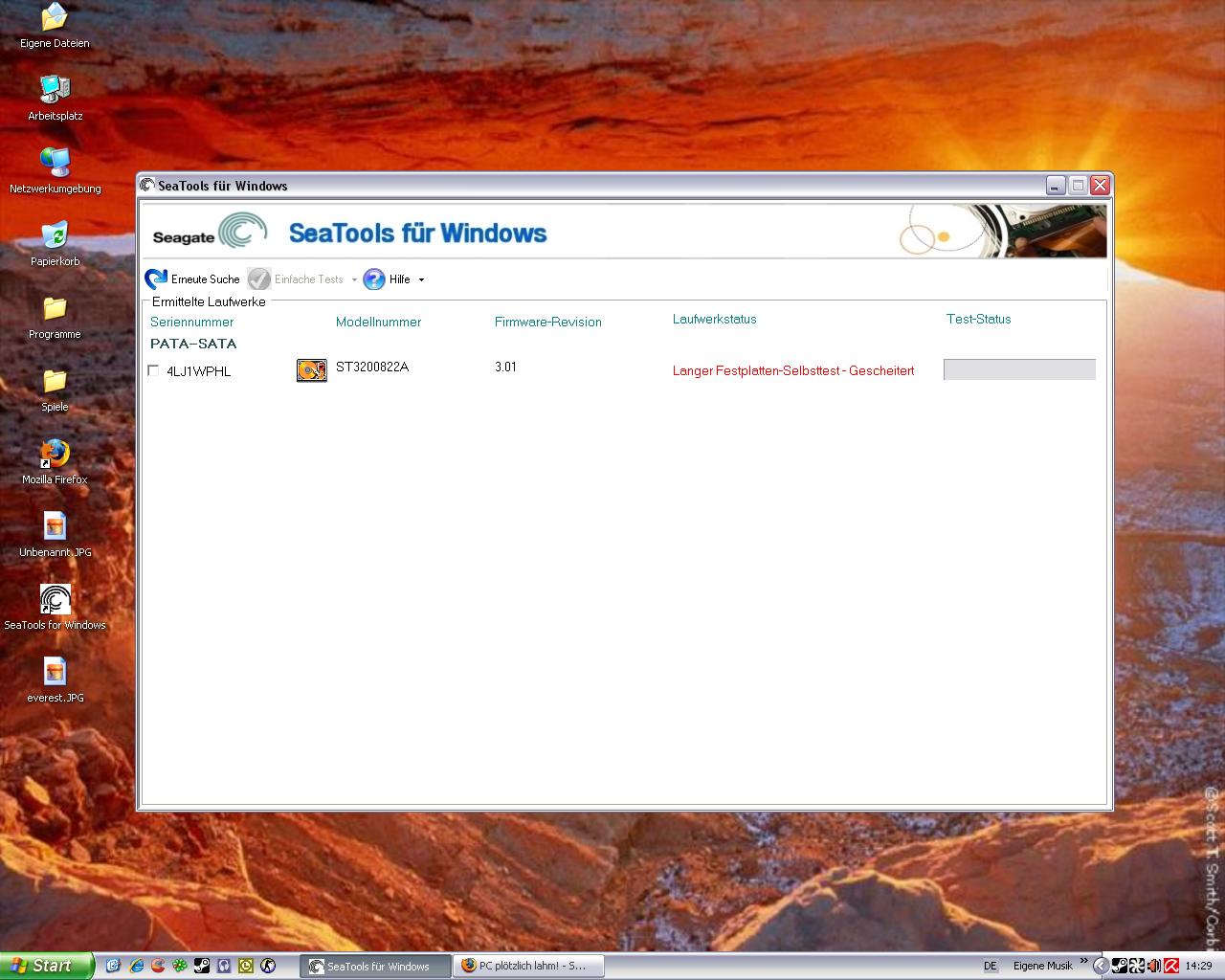
Task: Open Netzwerkumgebung desktop icon
Action: (x=55, y=171)
